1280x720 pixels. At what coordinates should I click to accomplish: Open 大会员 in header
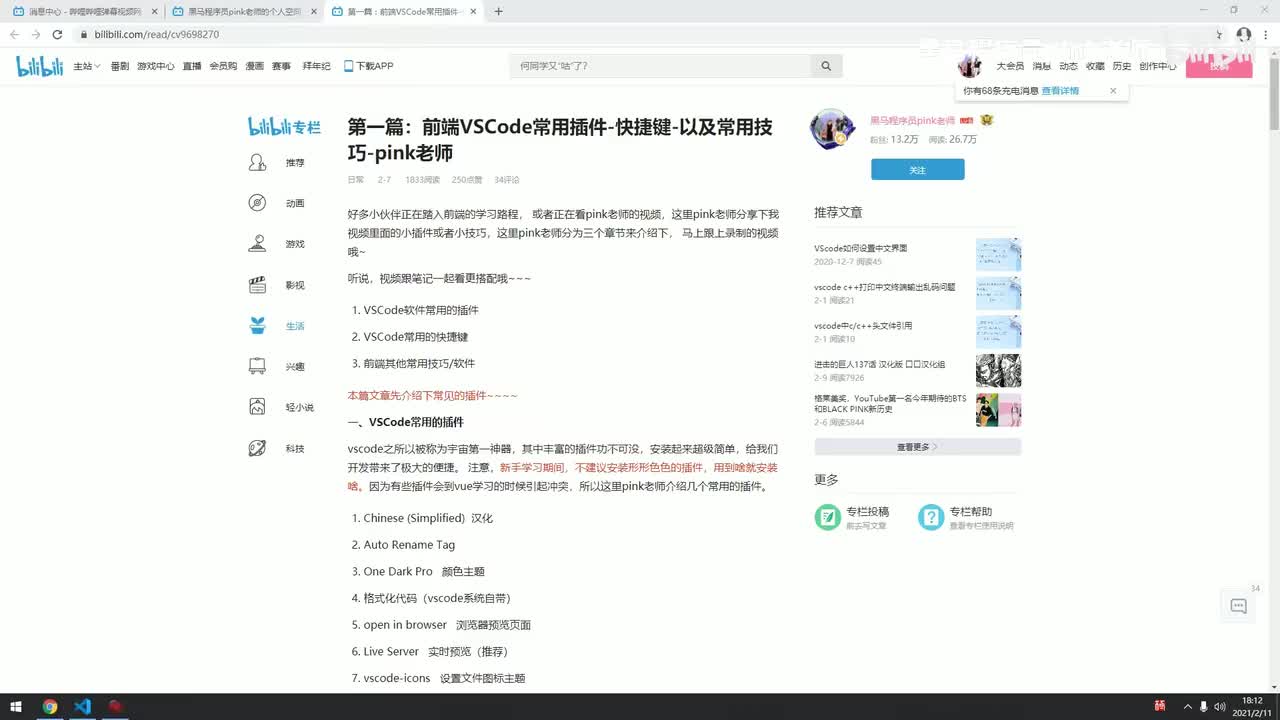pyautogui.click(x=1010, y=66)
